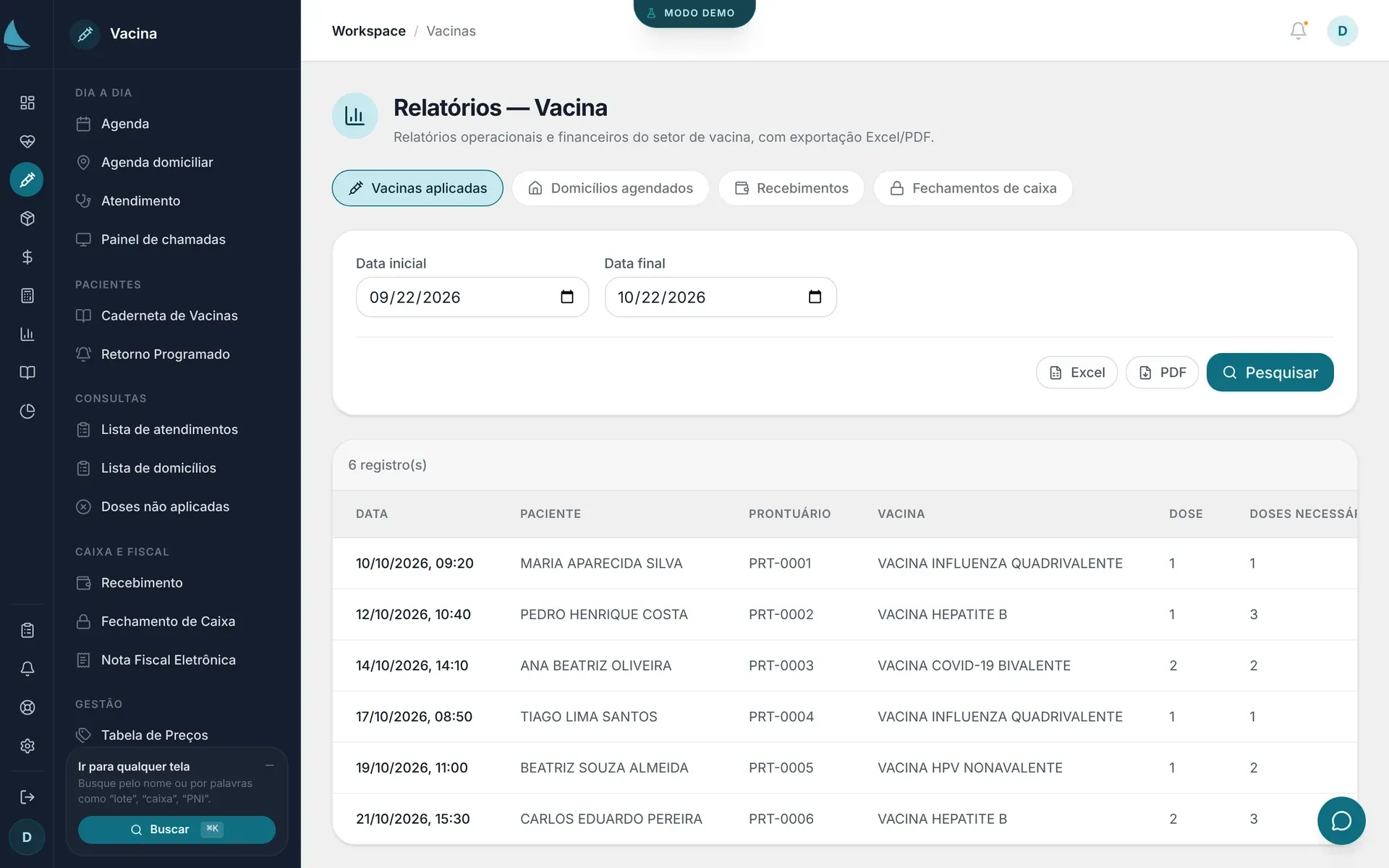Click the bar chart icon in left rail
The width and height of the screenshot is (1389, 868).
(x=27, y=334)
